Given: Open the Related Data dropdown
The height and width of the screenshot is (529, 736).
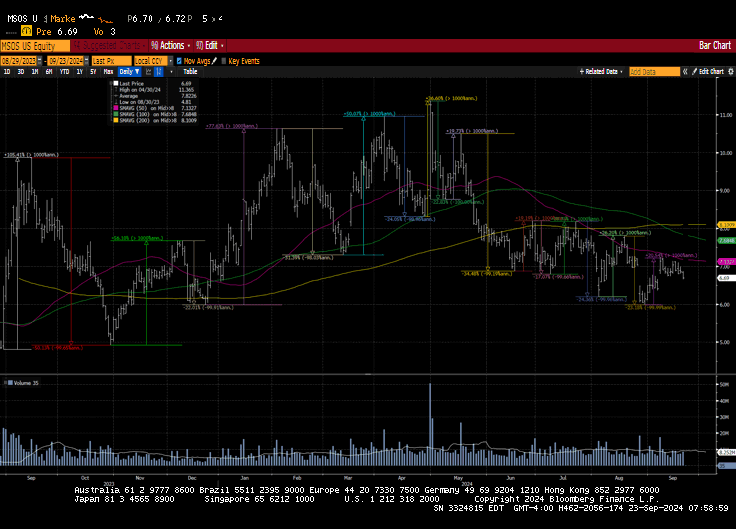Looking at the screenshot, I should pos(601,72).
